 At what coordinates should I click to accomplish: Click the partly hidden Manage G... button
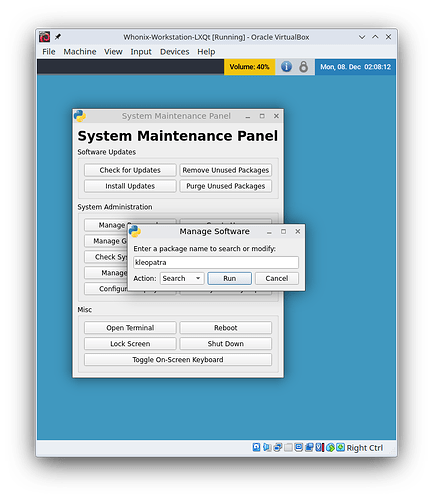pyautogui.click(x=106, y=241)
